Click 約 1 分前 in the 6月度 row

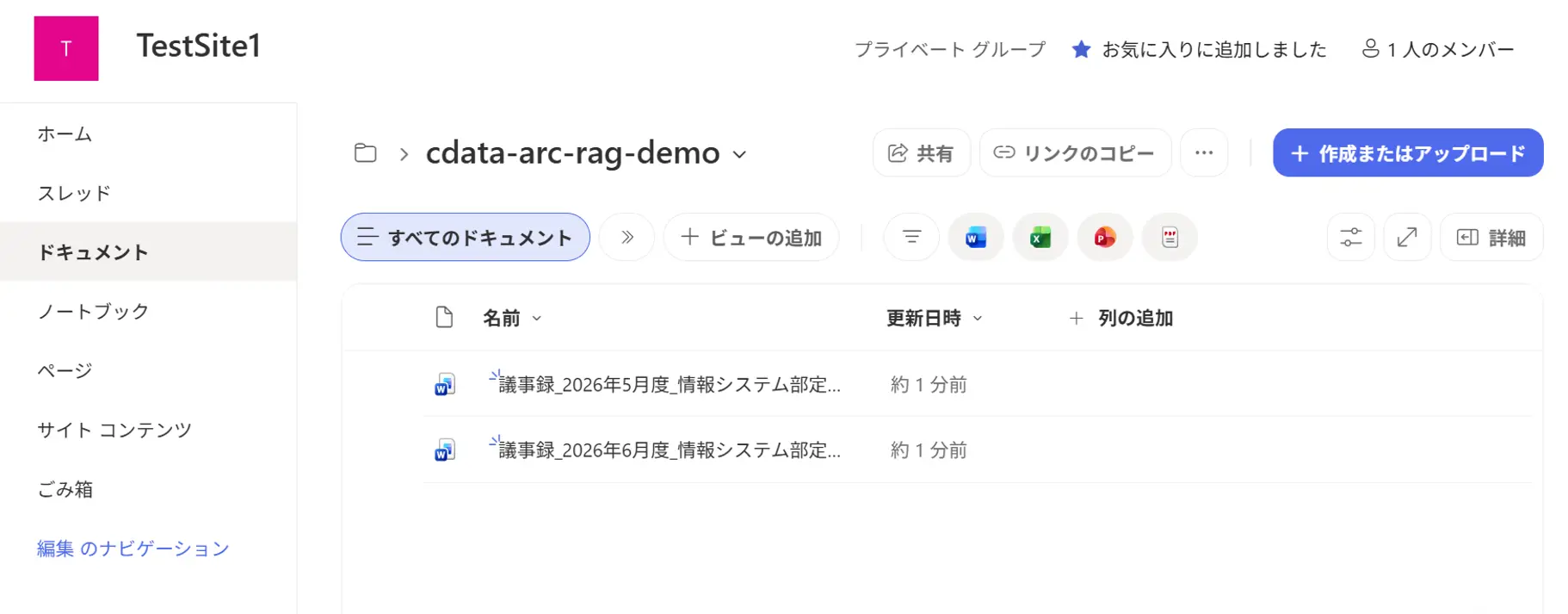[x=929, y=450]
